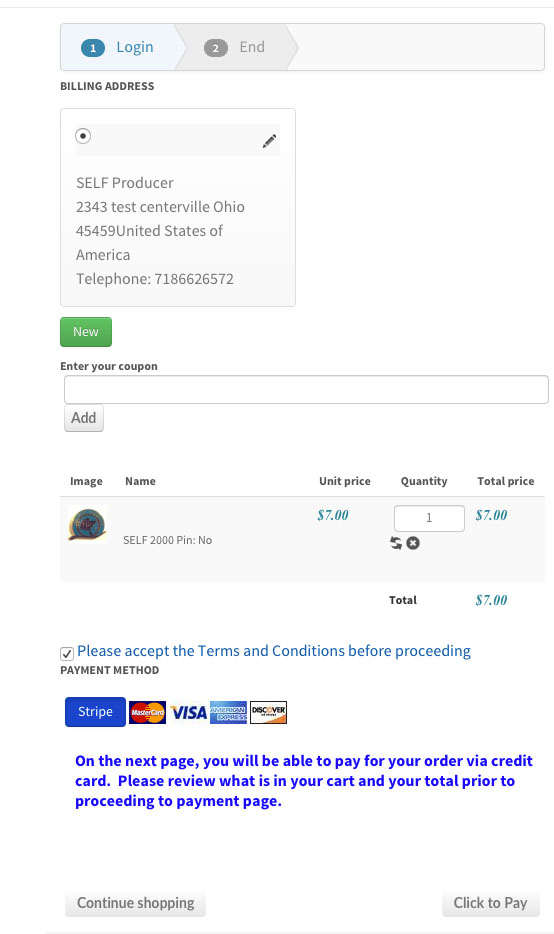Return to store via Continue shopping
The height and width of the screenshot is (934, 554).
click(x=135, y=903)
